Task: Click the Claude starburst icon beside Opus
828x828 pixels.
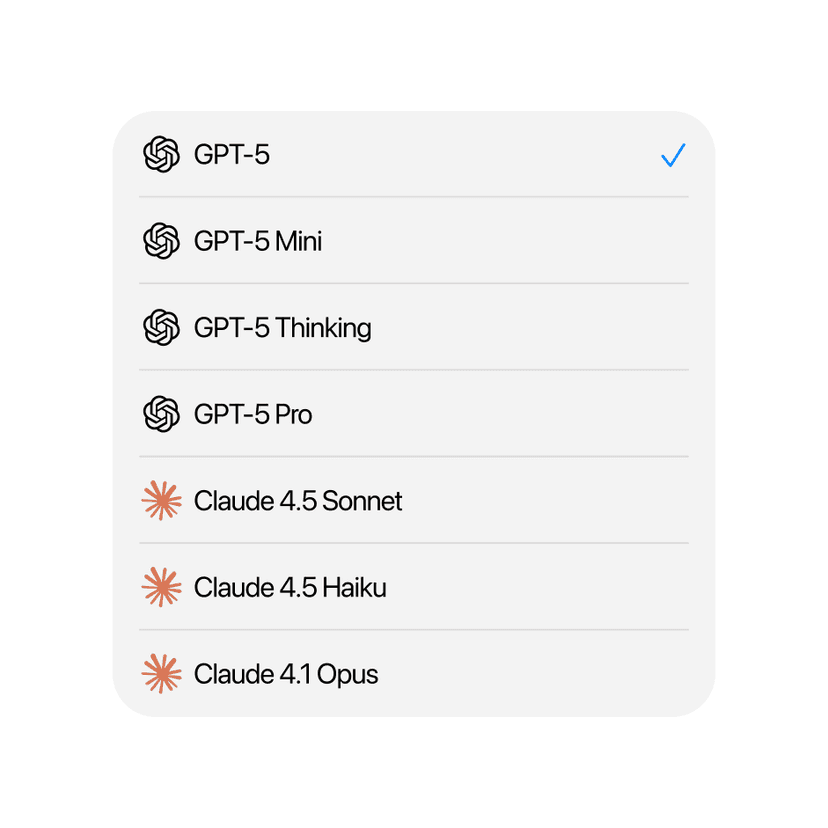Action: 161,674
